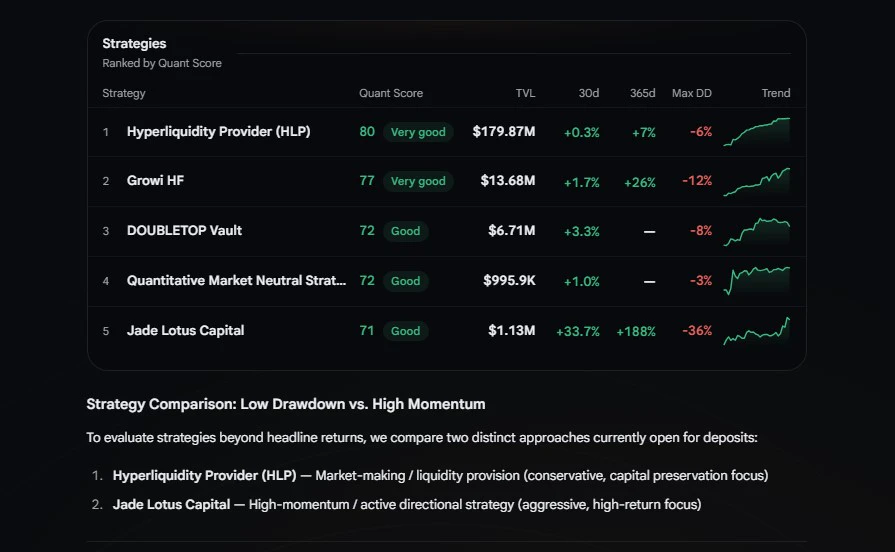This screenshot has width=895, height=552.
Task: Click DOUBLETOP Vault's Good badge
Action: click(405, 231)
